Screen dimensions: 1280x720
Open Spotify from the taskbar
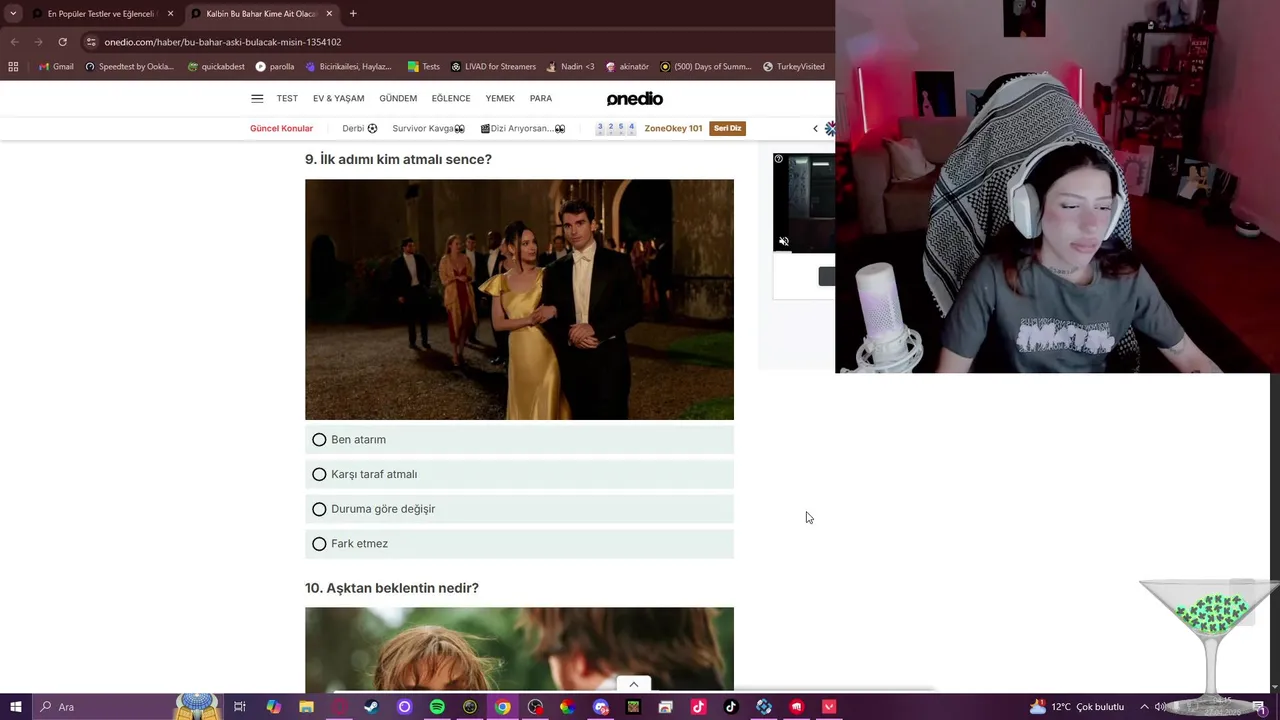click(x=437, y=707)
